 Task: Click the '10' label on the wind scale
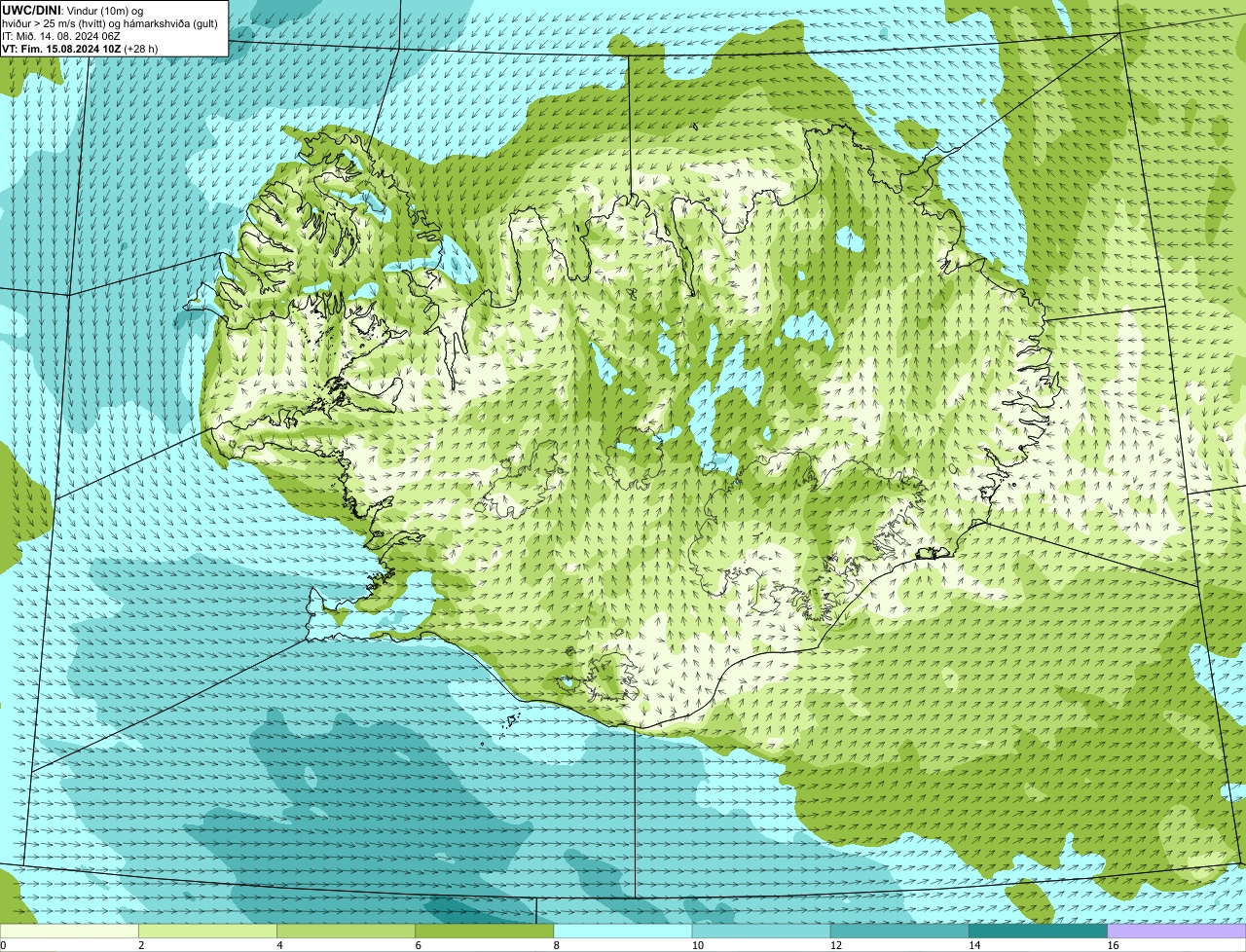pyautogui.click(x=698, y=945)
